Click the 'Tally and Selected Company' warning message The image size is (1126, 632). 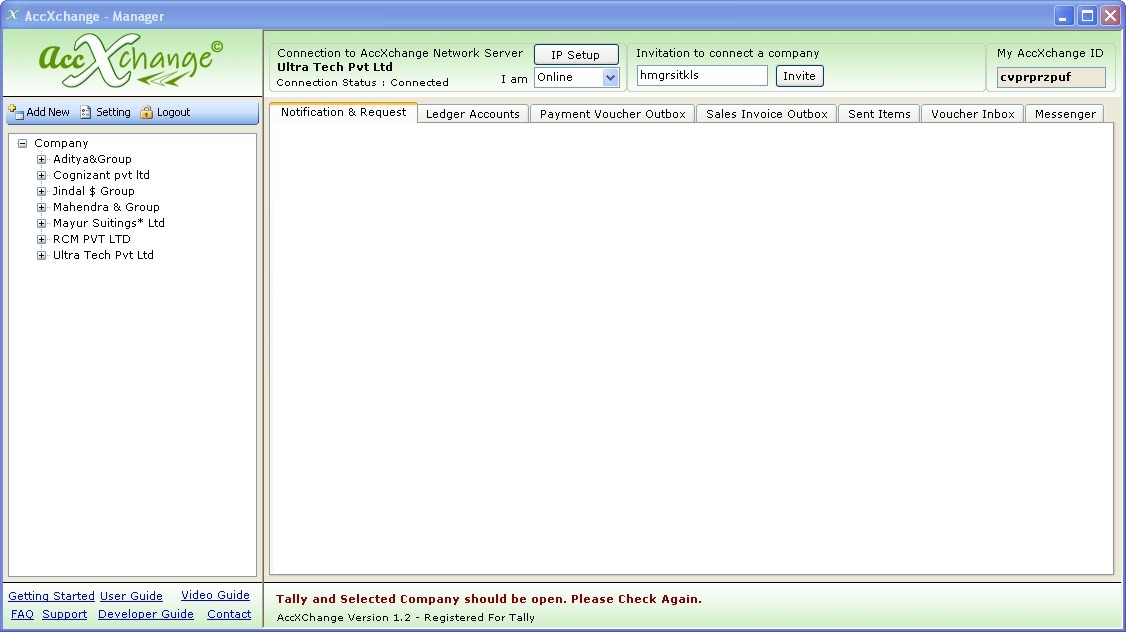489,599
